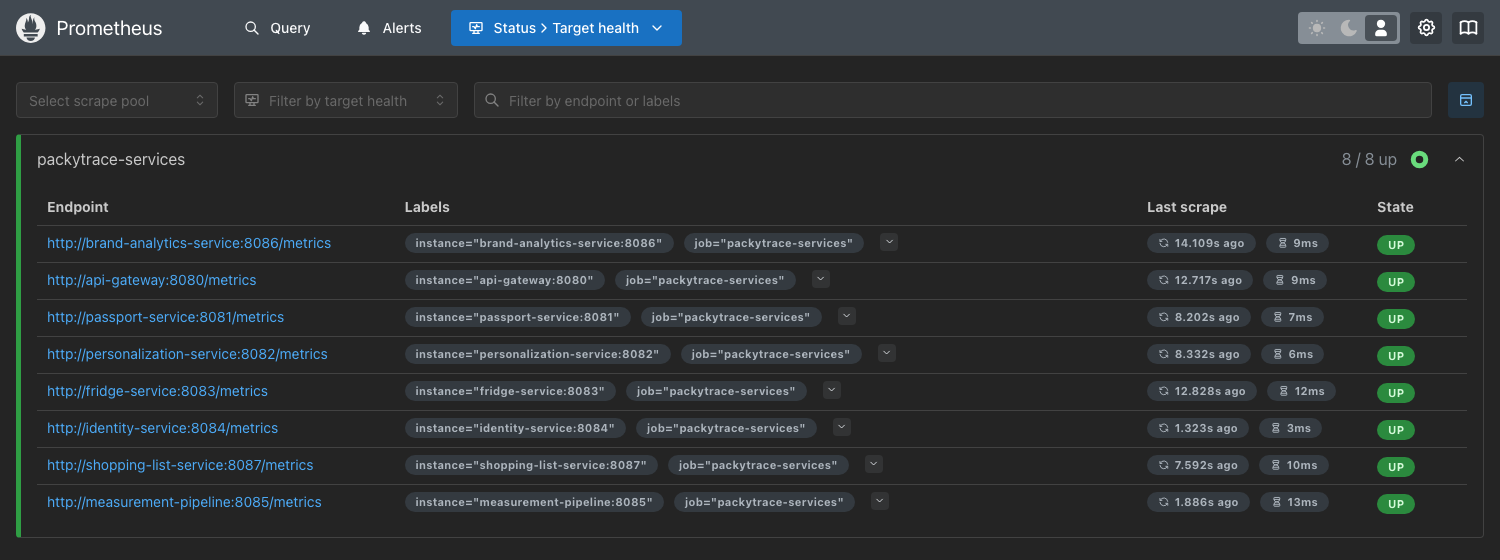Click the 10ms scrape duration badge

[1294, 465]
